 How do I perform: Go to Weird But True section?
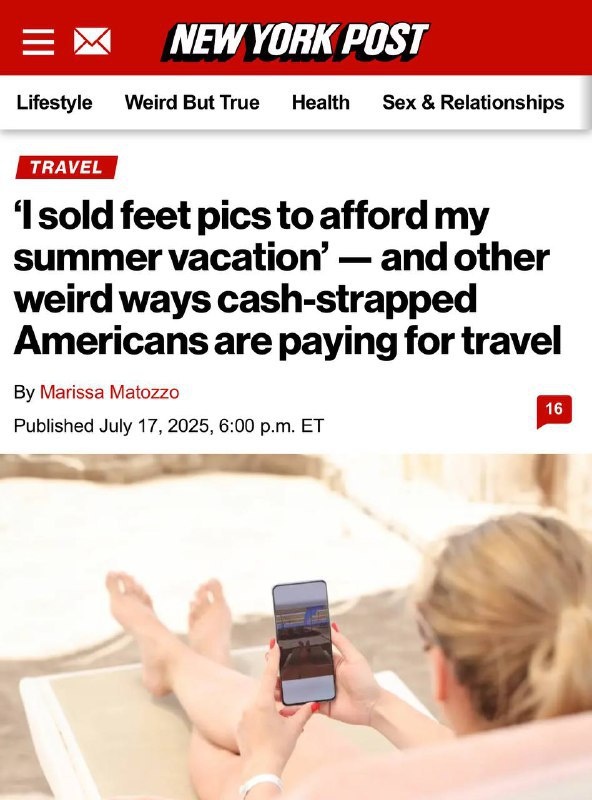coord(192,102)
